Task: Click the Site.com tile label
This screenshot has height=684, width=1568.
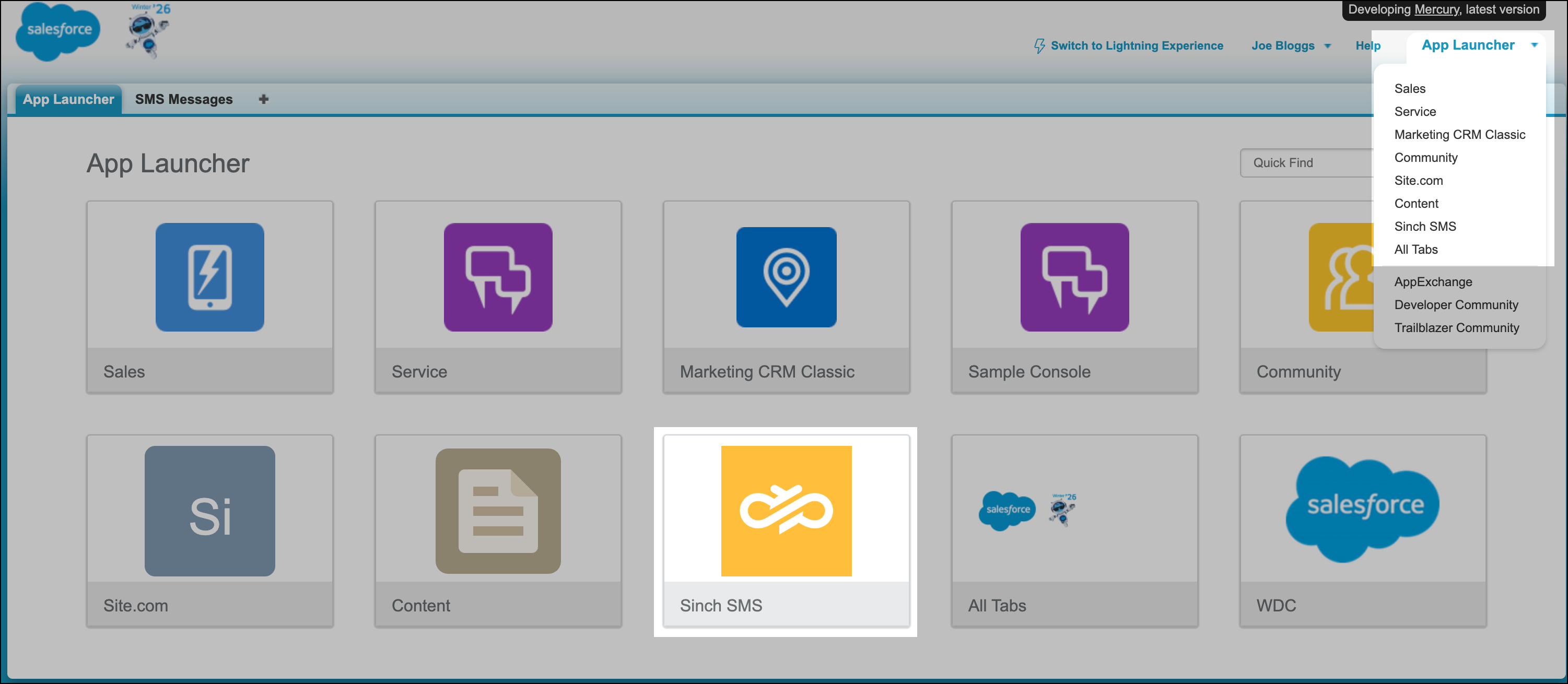Action: tap(135, 606)
